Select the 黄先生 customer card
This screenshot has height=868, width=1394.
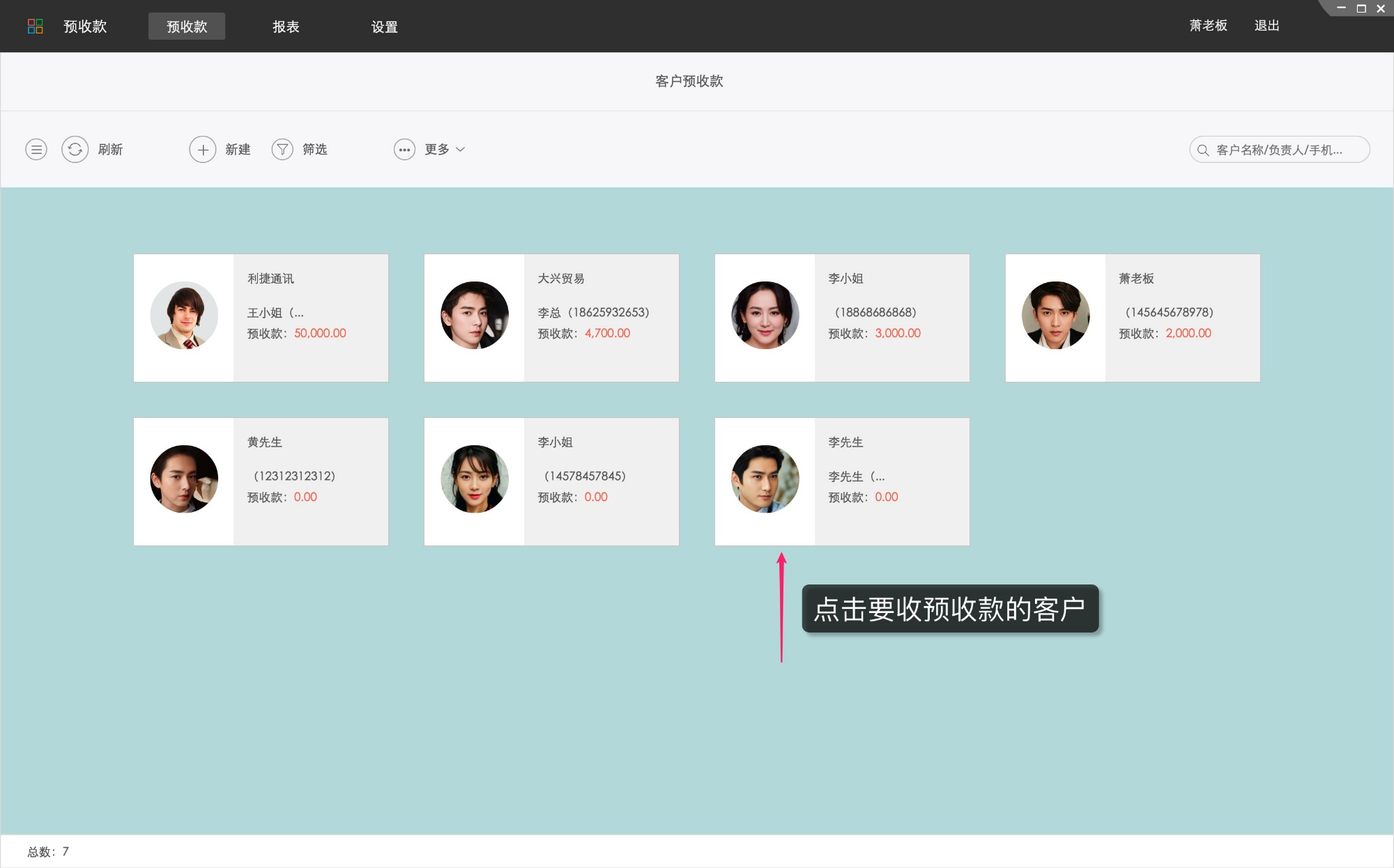click(x=261, y=481)
